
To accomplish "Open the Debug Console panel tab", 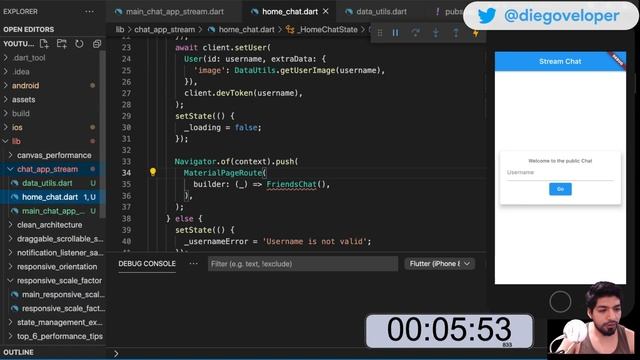I will pos(147,264).
